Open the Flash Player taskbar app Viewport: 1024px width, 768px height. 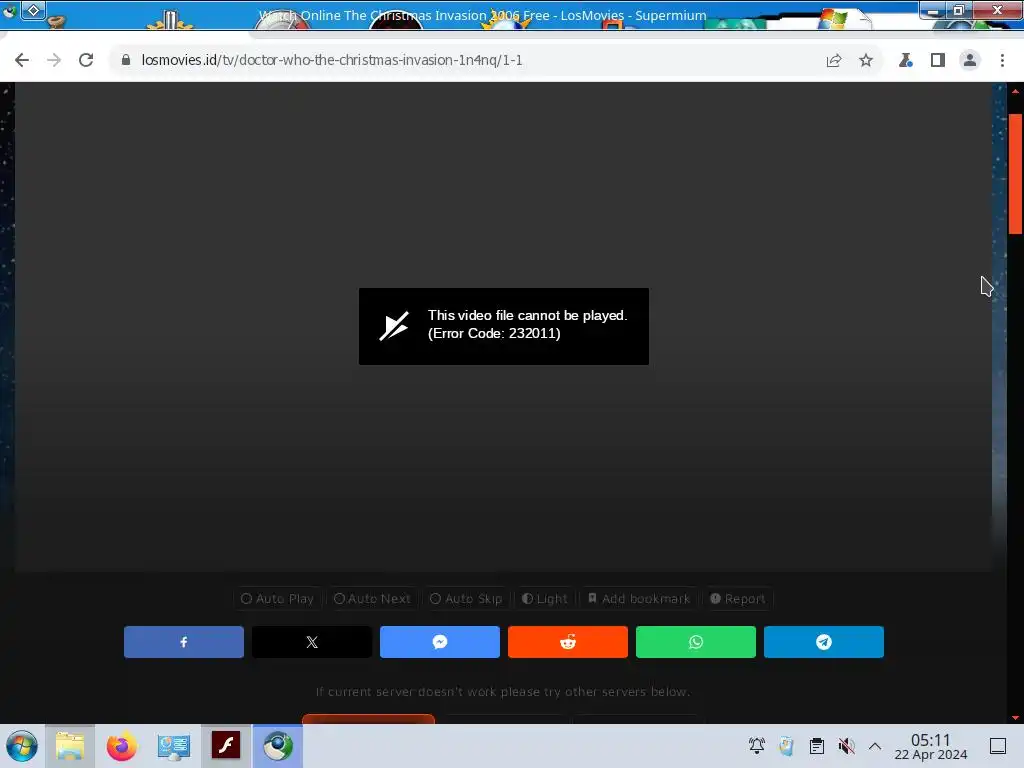pyautogui.click(x=226, y=746)
